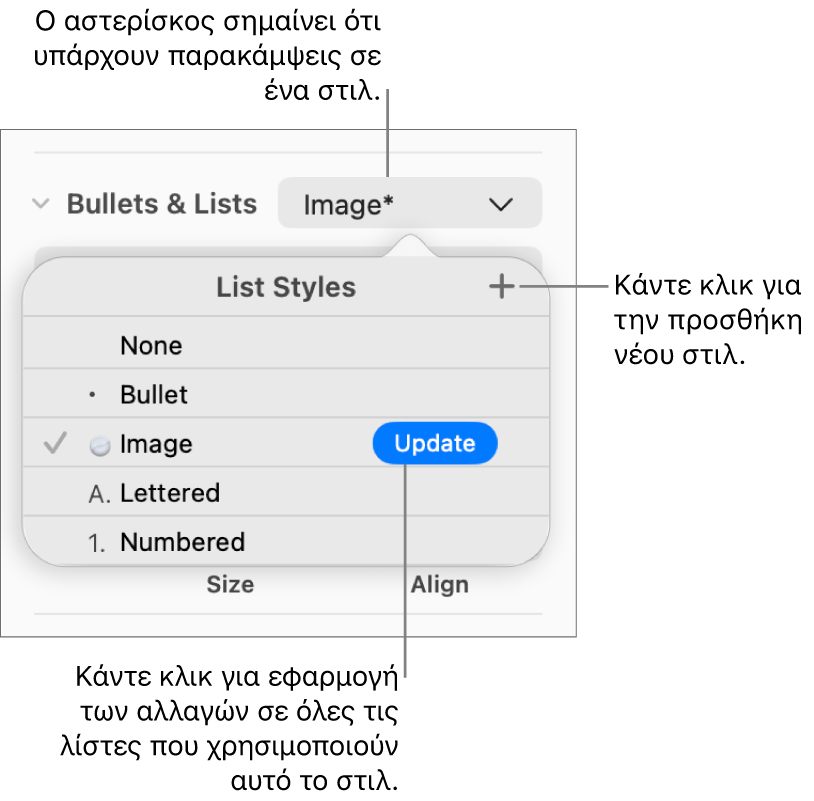Image resolution: width=814 pixels, height=801 pixels.
Task: Open the Image* list style pop-up
Action: tap(409, 204)
